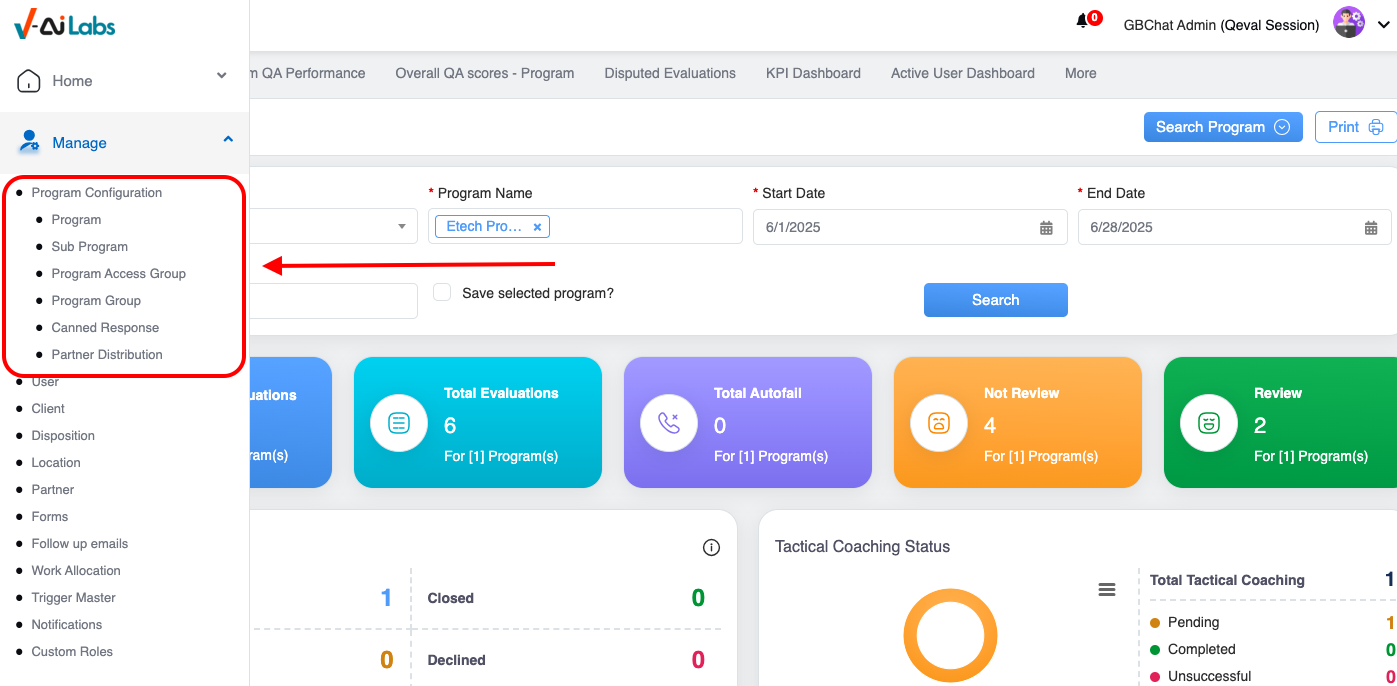Switch to the KPI Dashboard tab
This screenshot has height=686, width=1397.
point(813,73)
